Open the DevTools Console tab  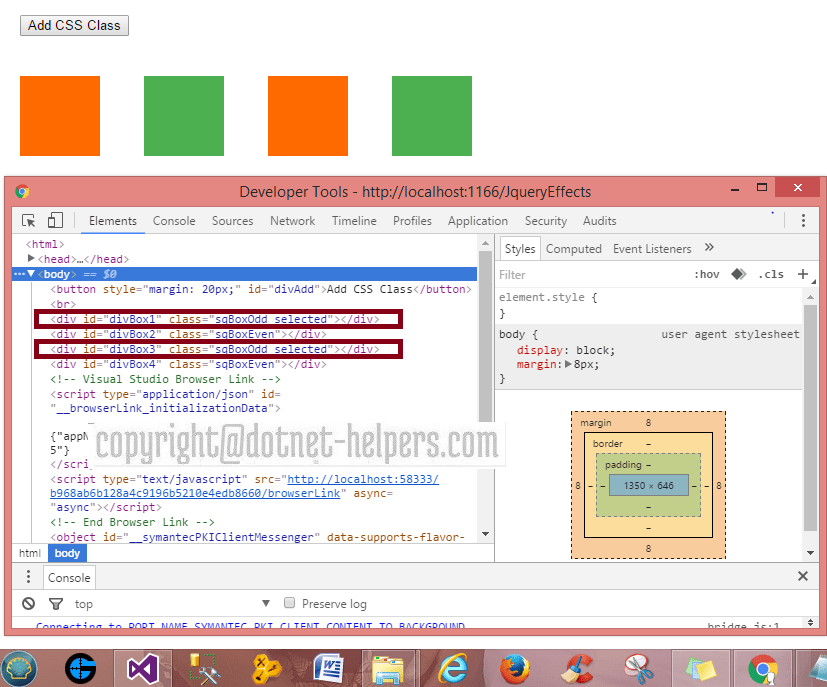click(x=174, y=221)
